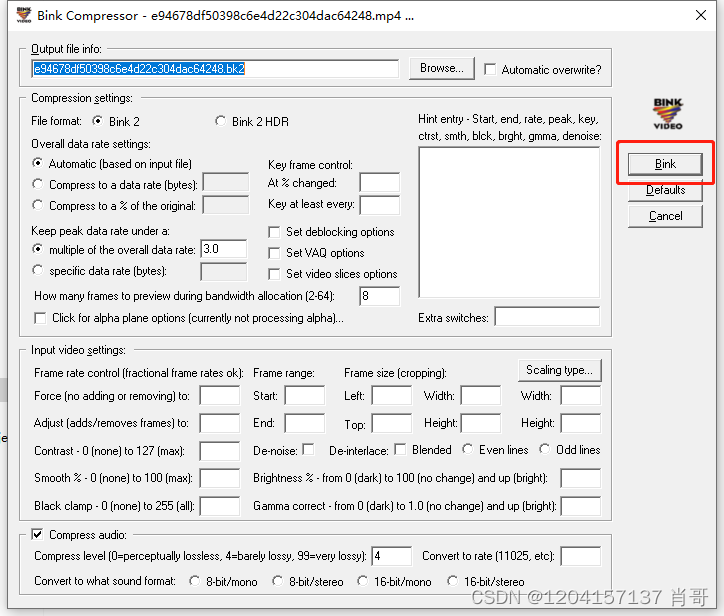Click the output file name field
The height and width of the screenshot is (616, 724).
215,69
